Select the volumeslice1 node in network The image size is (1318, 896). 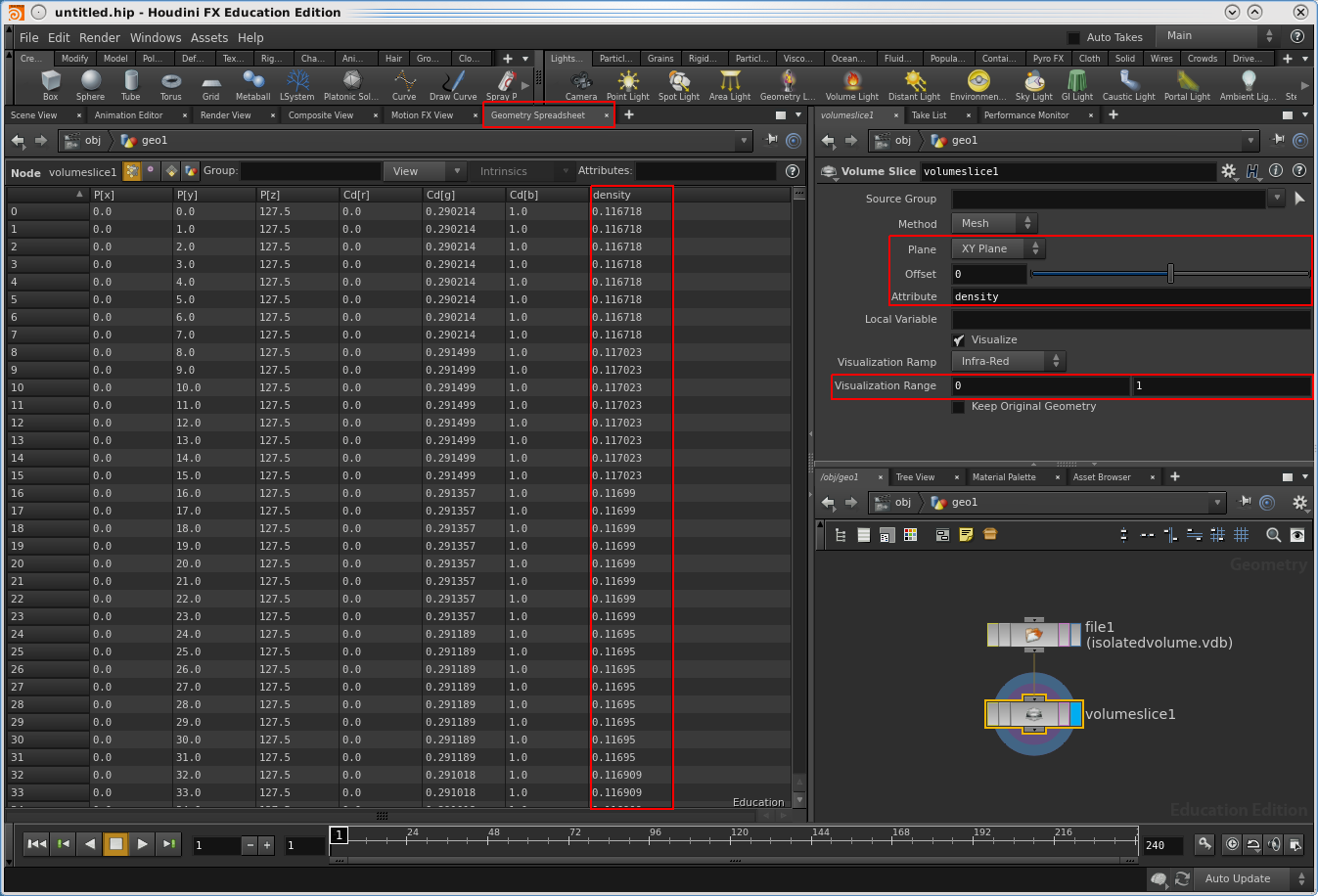click(x=1033, y=714)
